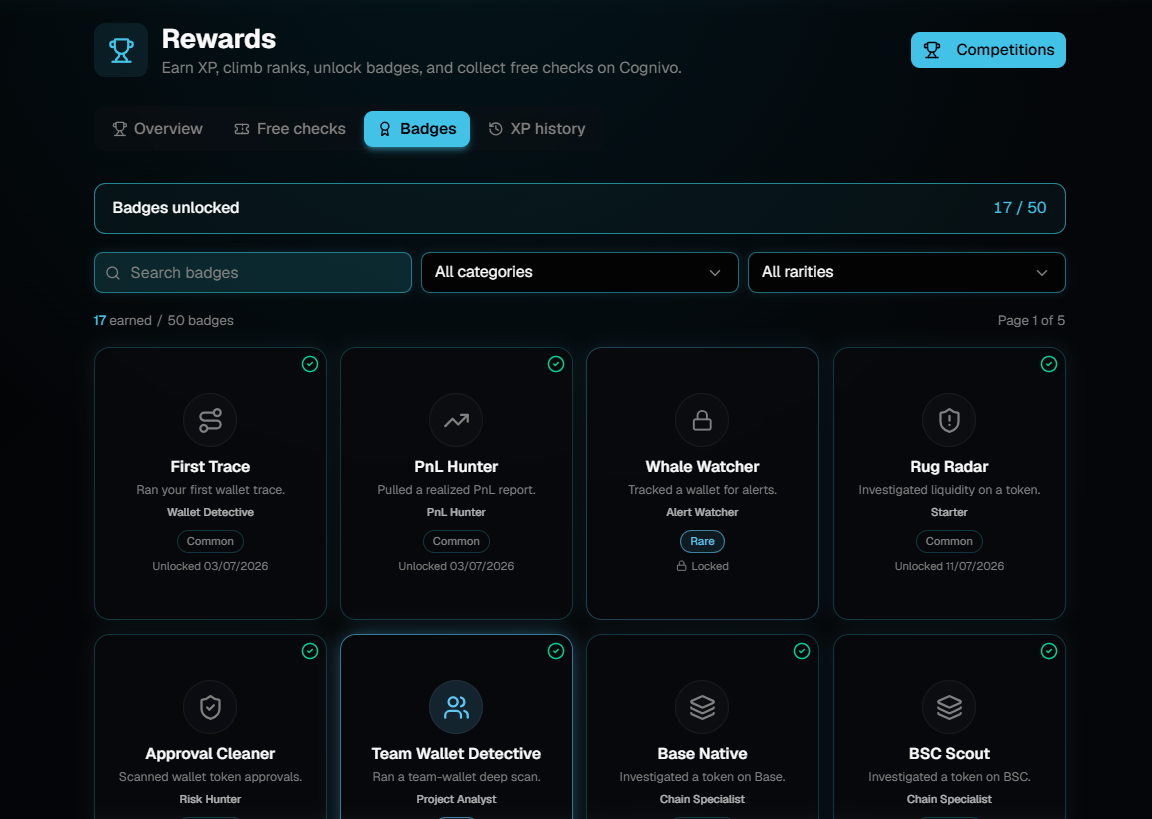Open the First Trace badge title
This screenshot has width=1152, height=819.
[210, 466]
